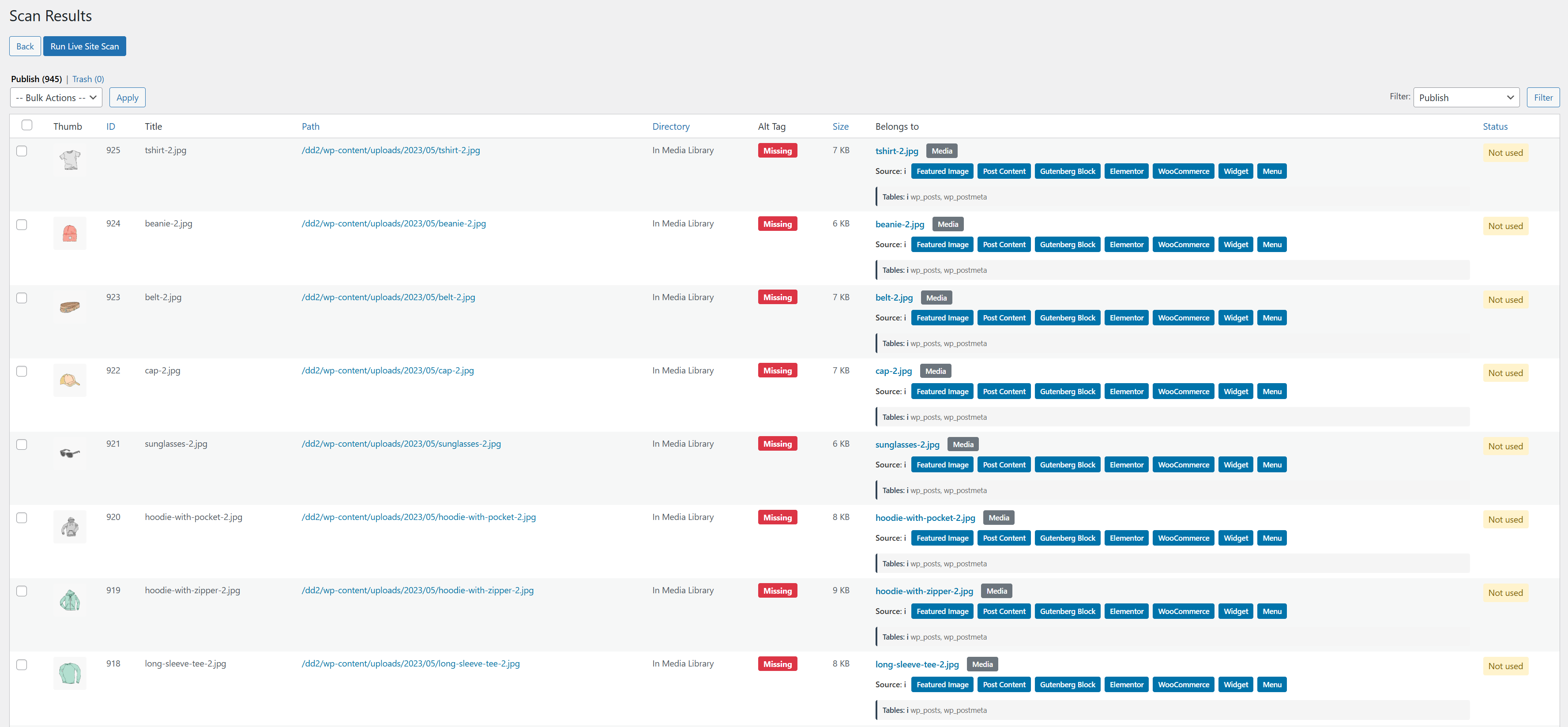Click the info icon next to Source in tshirt row
This screenshot has height=727, width=1568.
[905, 172]
